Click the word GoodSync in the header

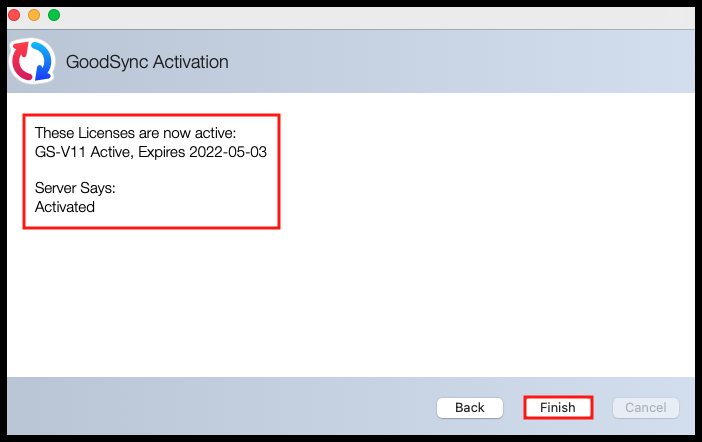click(104, 62)
